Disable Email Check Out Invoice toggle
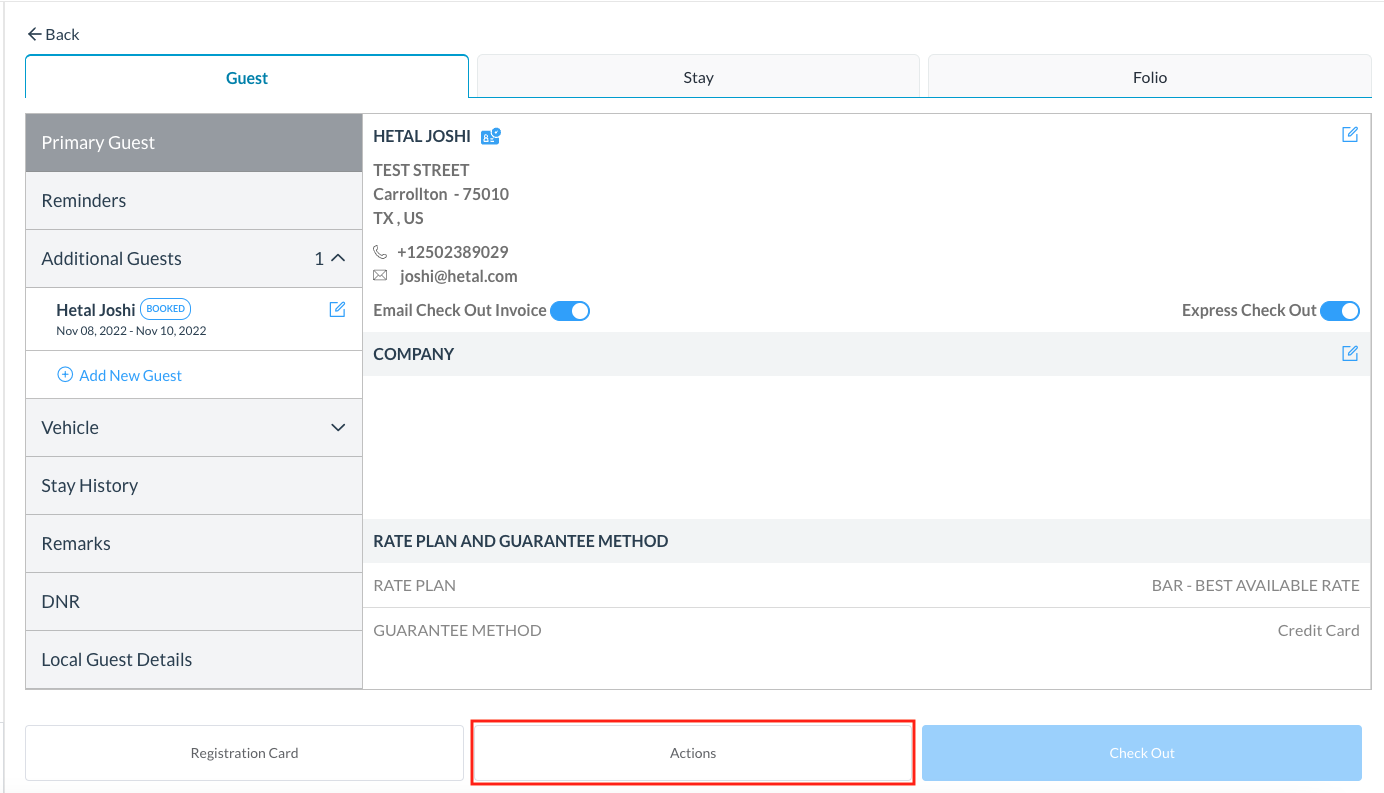The image size is (1384, 793). tap(570, 311)
